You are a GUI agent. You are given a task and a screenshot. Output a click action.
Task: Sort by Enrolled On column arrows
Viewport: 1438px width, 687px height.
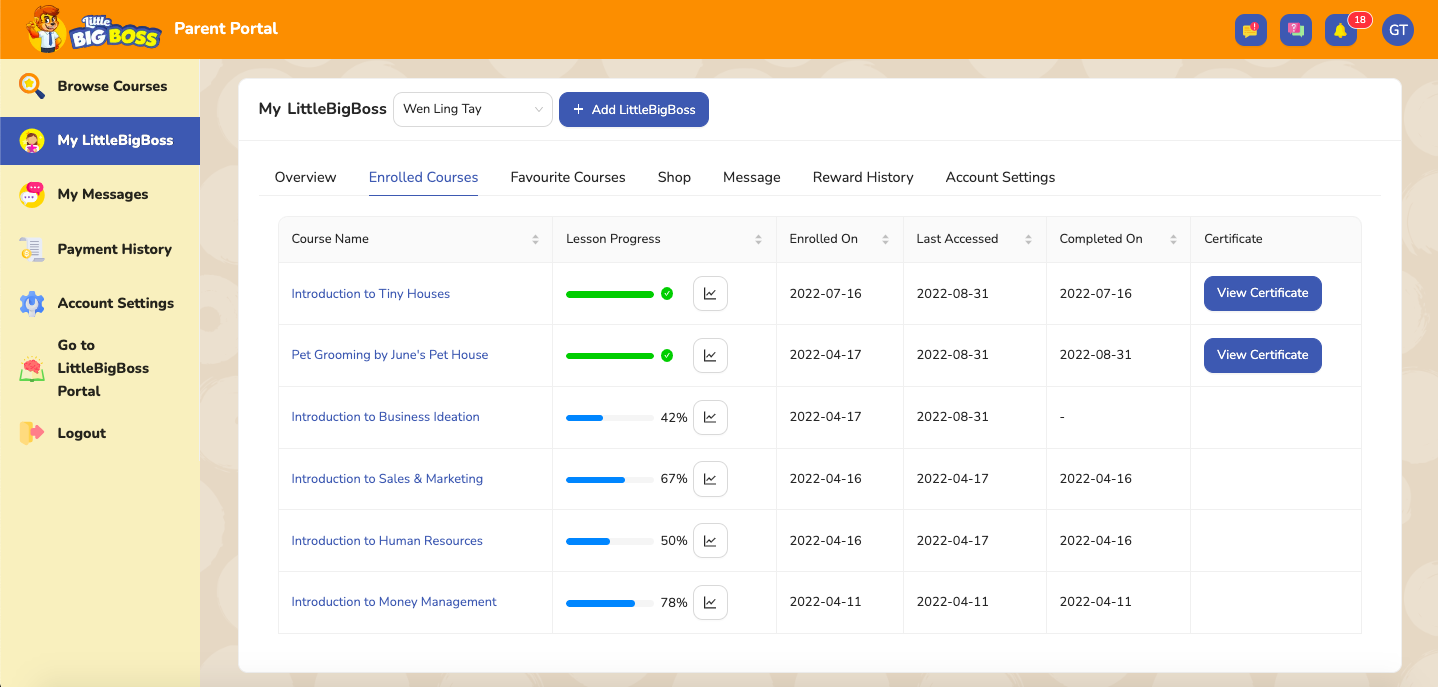coord(885,239)
